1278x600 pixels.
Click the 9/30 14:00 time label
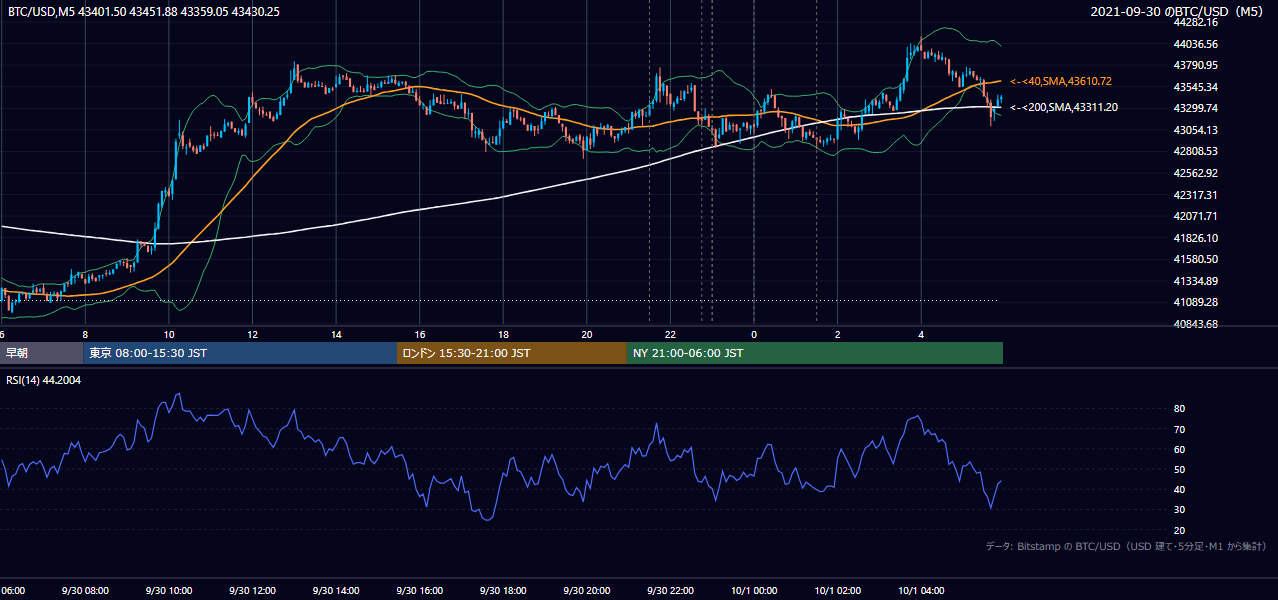(x=336, y=591)
